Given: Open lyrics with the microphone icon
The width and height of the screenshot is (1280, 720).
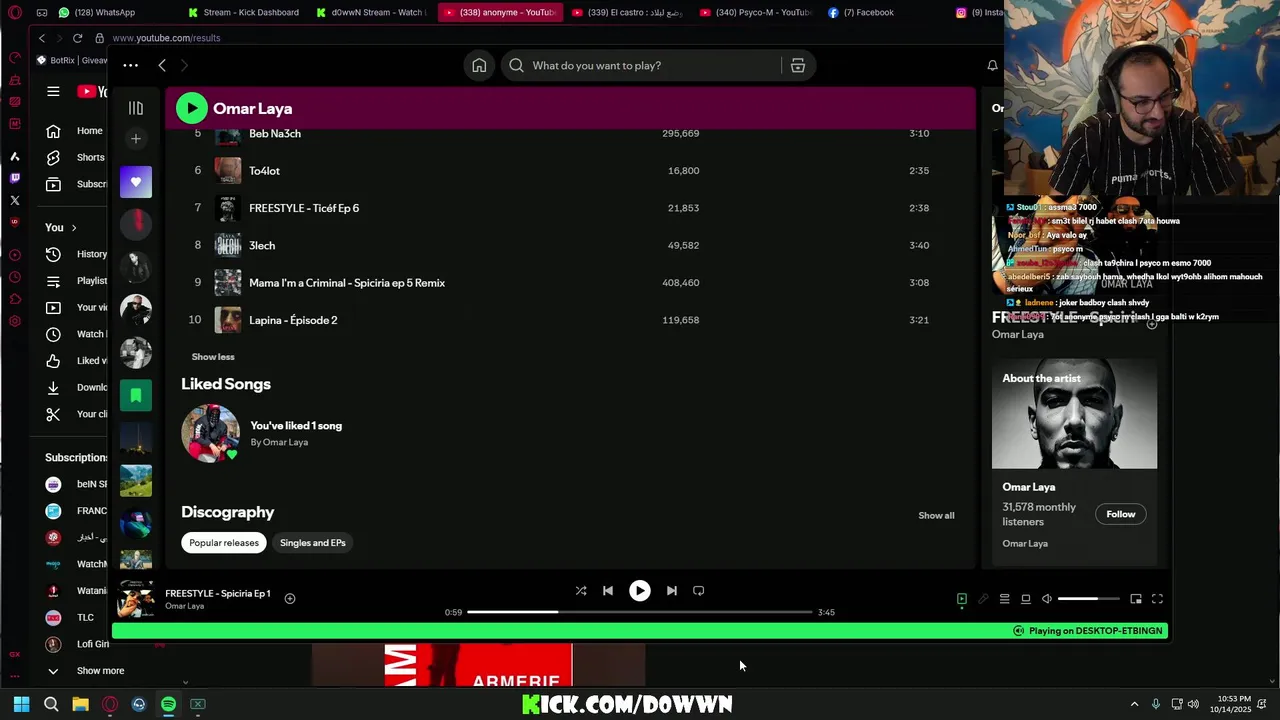Looking at the screenshot, I should [x=983, y=599].
